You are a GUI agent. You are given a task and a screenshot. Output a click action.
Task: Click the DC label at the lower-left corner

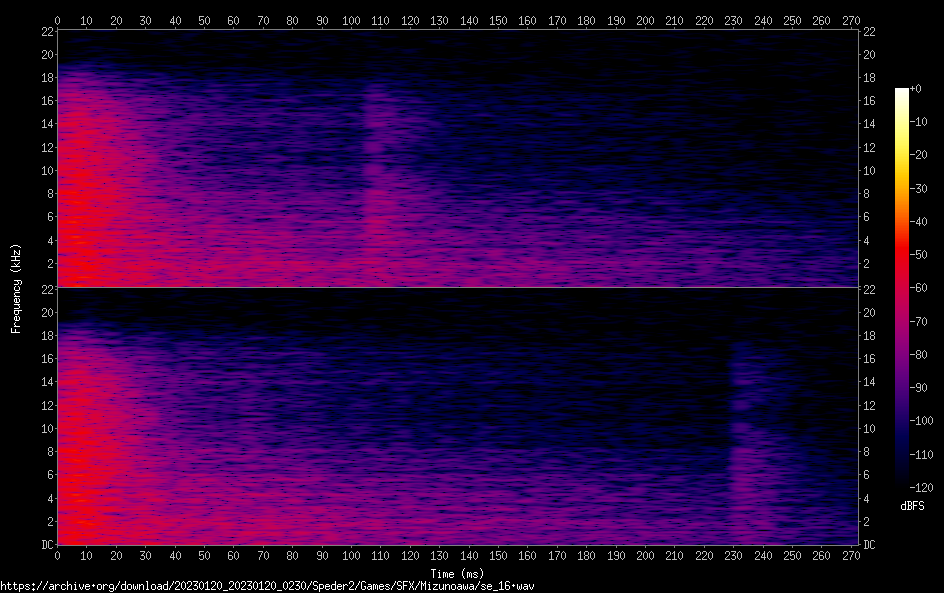point(44,545)
